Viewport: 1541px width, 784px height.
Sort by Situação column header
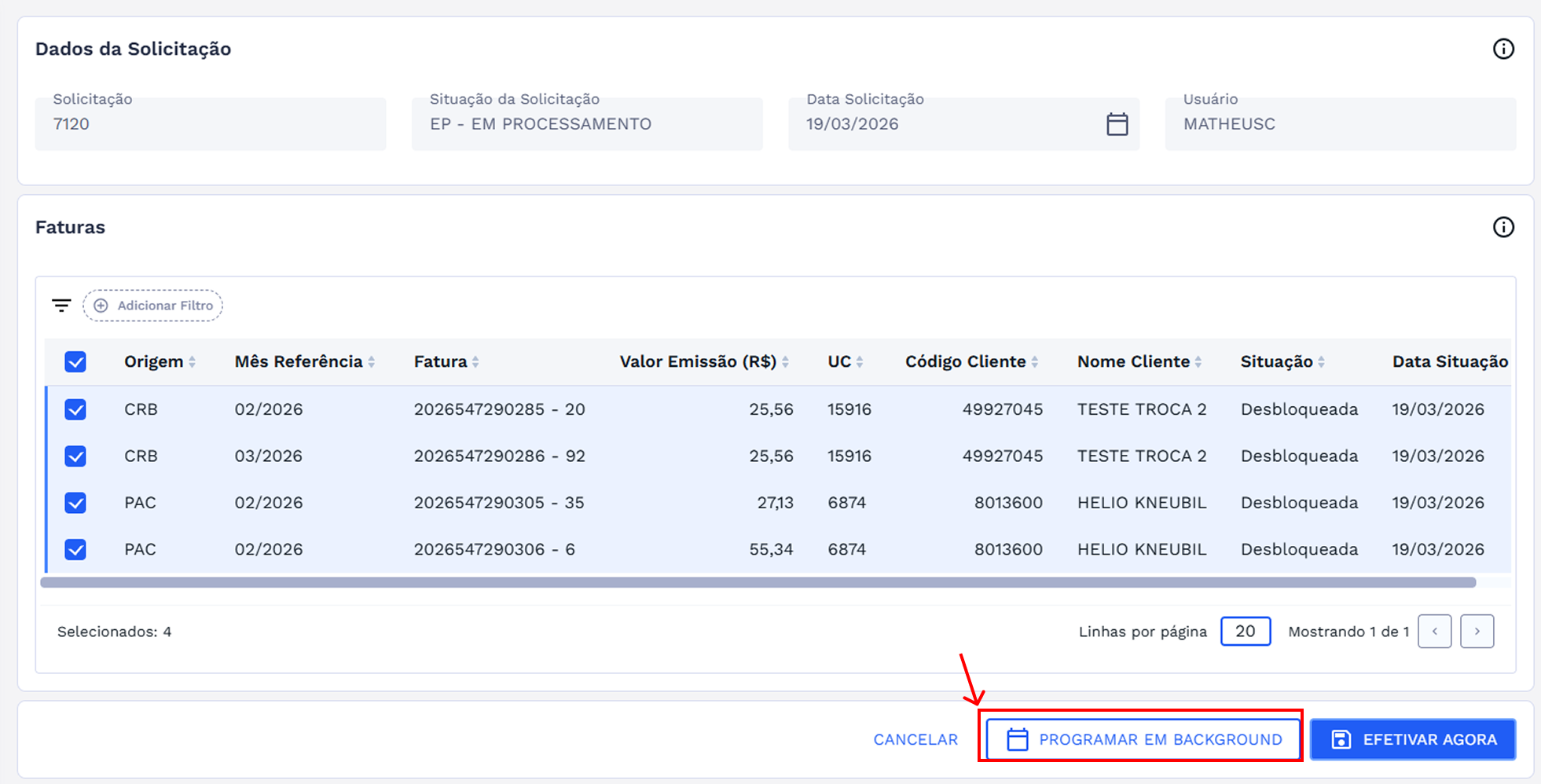pyautogui.click(x=1276, y=362)
